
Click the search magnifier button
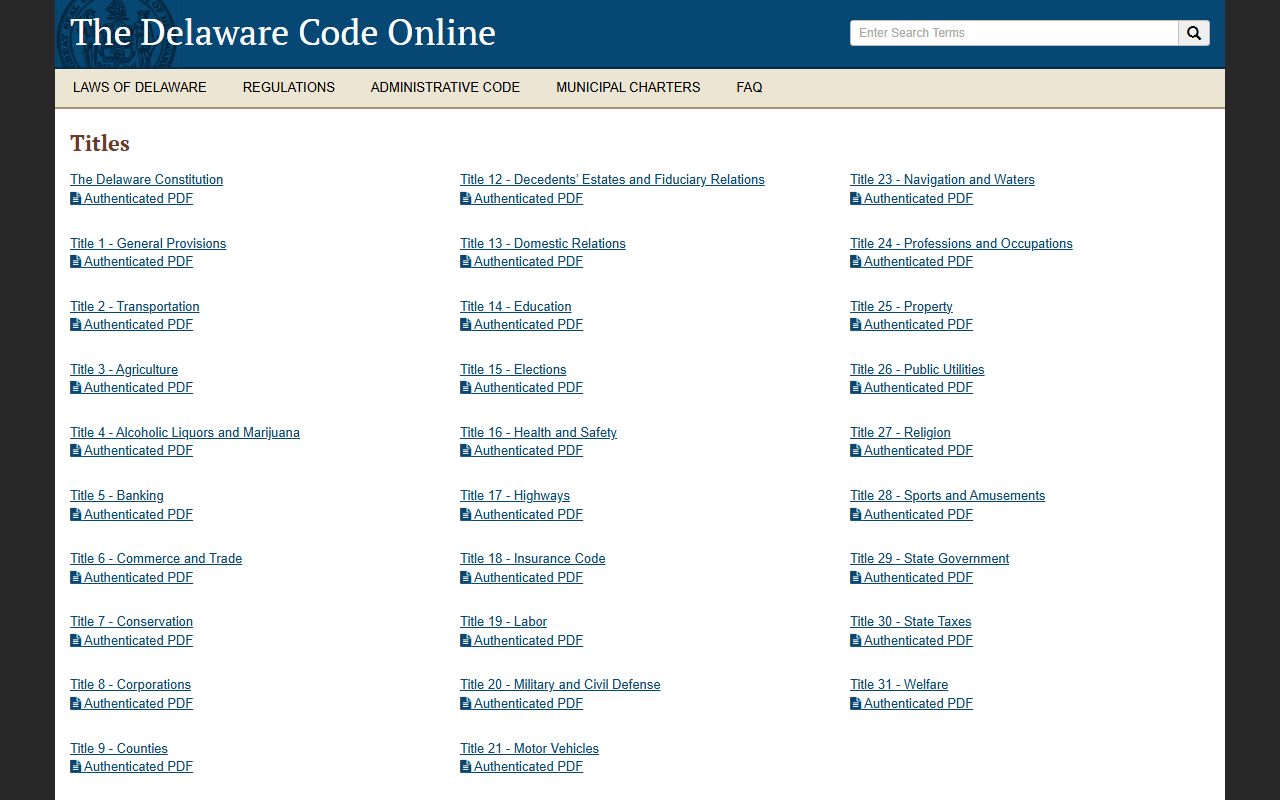pos(1194,33)
